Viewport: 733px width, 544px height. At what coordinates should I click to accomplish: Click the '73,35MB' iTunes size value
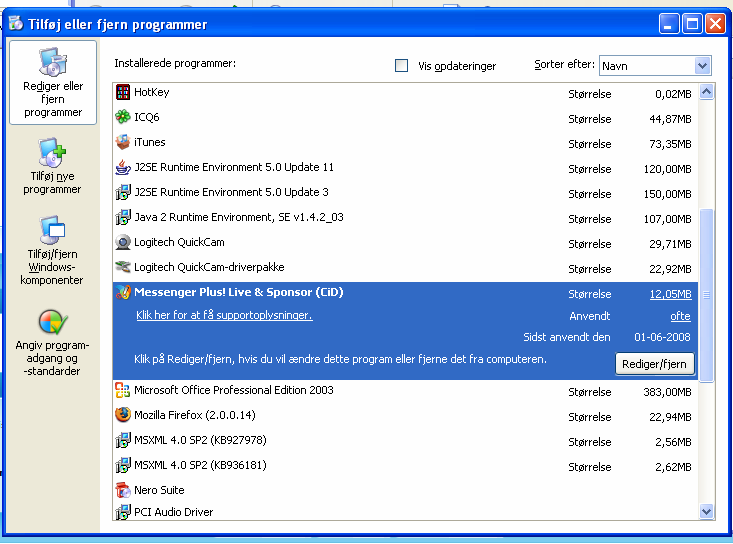point(670,144)
